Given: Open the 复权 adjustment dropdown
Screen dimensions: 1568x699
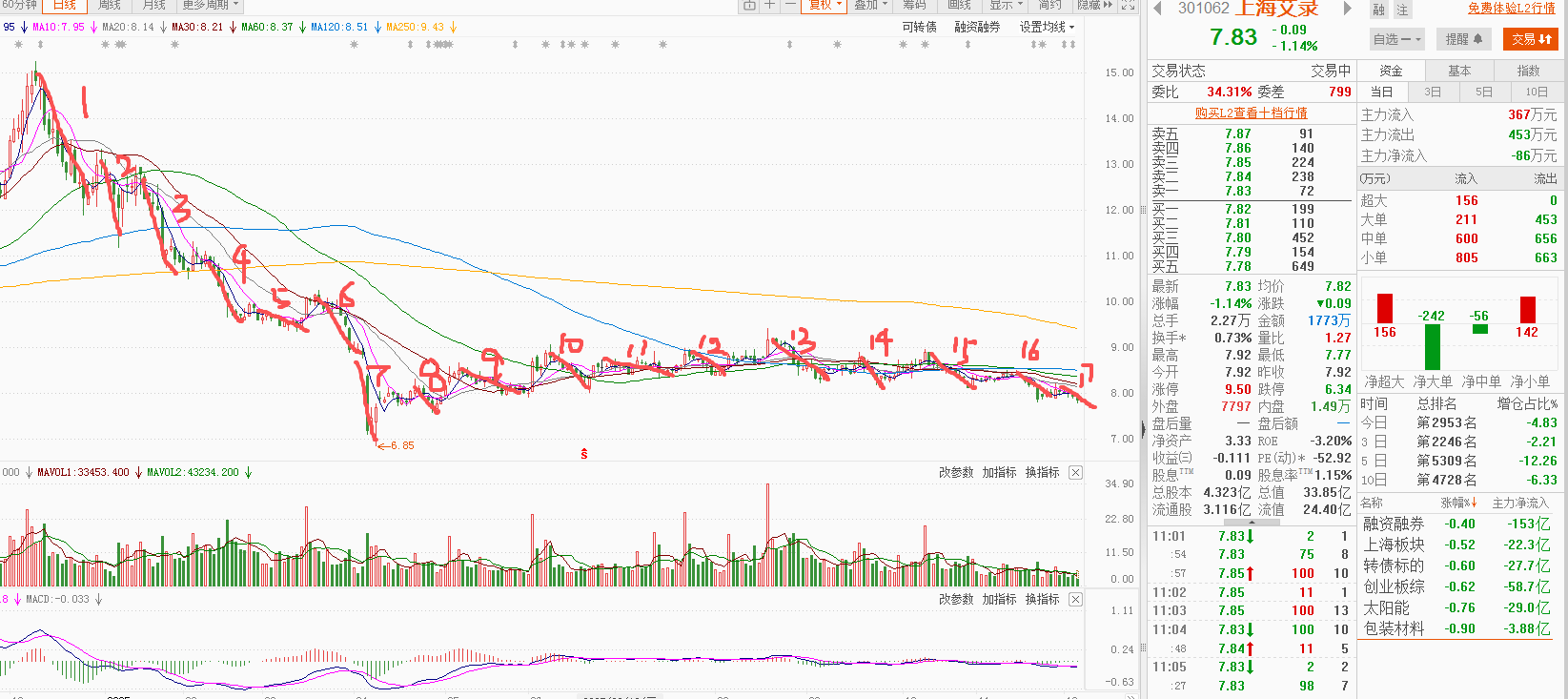Looking at the screenshot, I should [x=825, y=6].
